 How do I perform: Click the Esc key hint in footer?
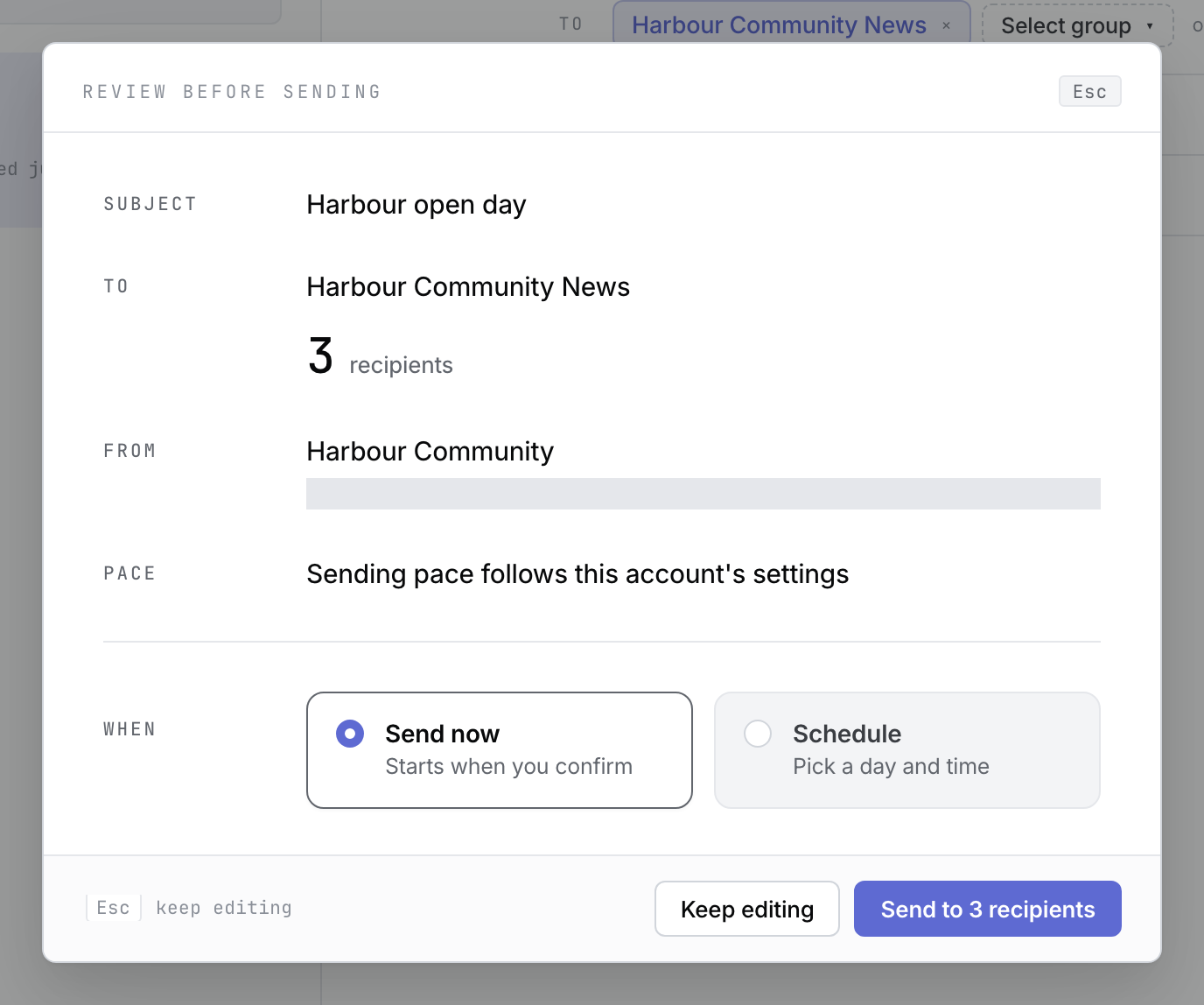(x=114, y=908)
